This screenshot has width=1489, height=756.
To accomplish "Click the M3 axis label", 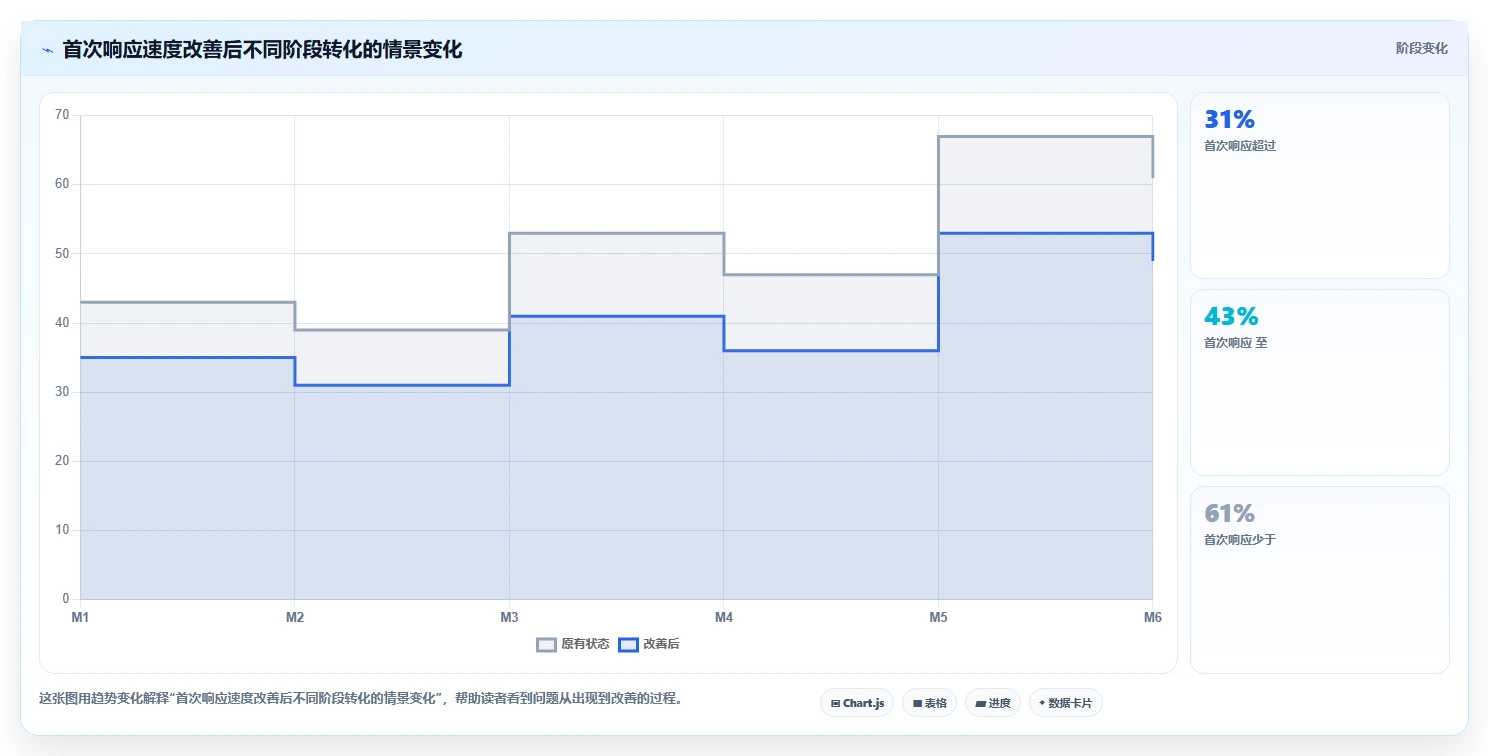I will pos(509,617).
